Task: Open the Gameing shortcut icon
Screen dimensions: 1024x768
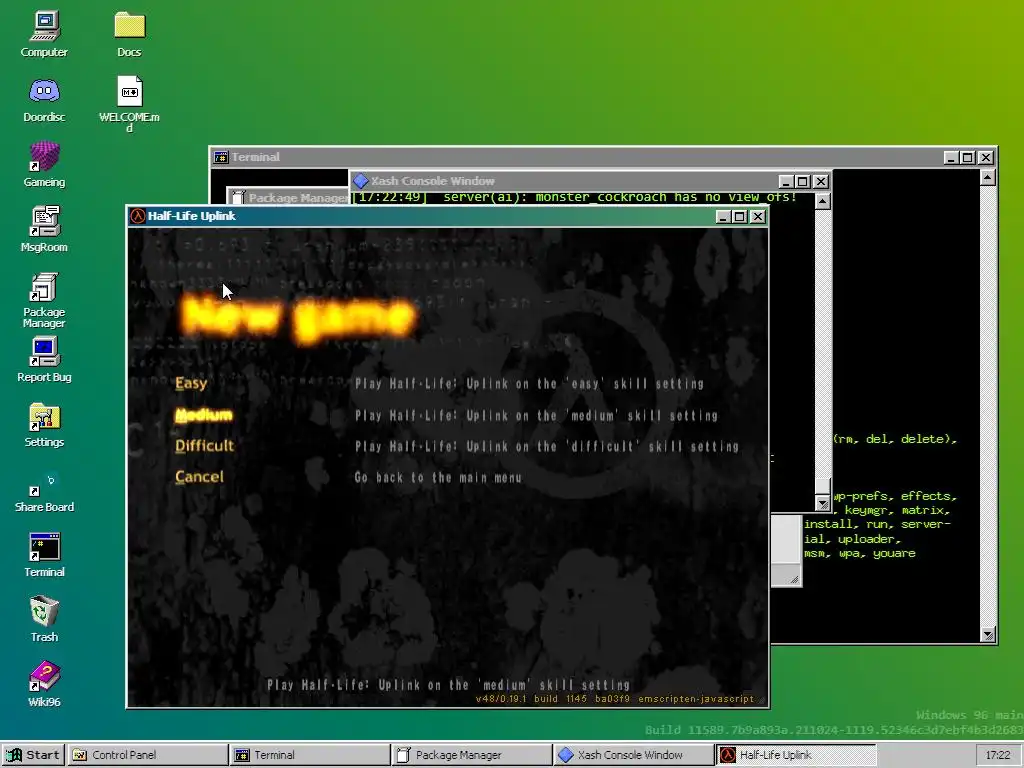Action: point(44,165)
